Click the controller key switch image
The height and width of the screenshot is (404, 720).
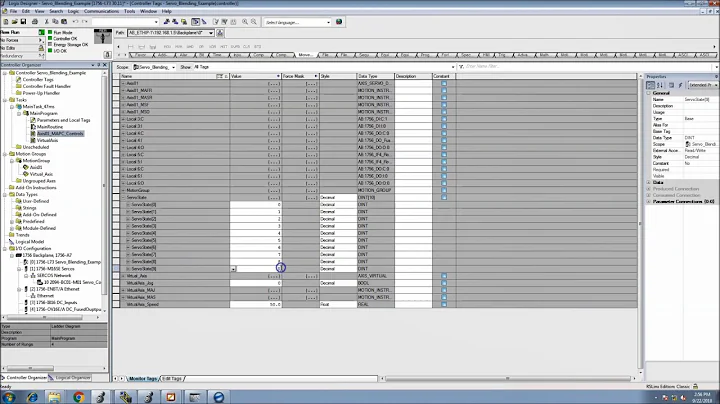tap(103, 37)
